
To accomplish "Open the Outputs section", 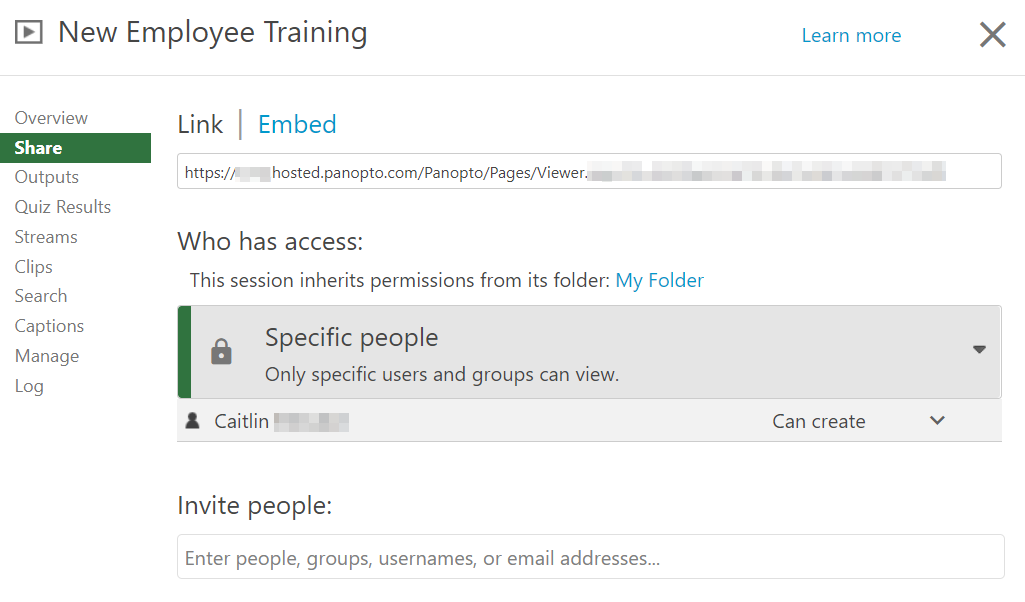I will (x=46, y=177).
